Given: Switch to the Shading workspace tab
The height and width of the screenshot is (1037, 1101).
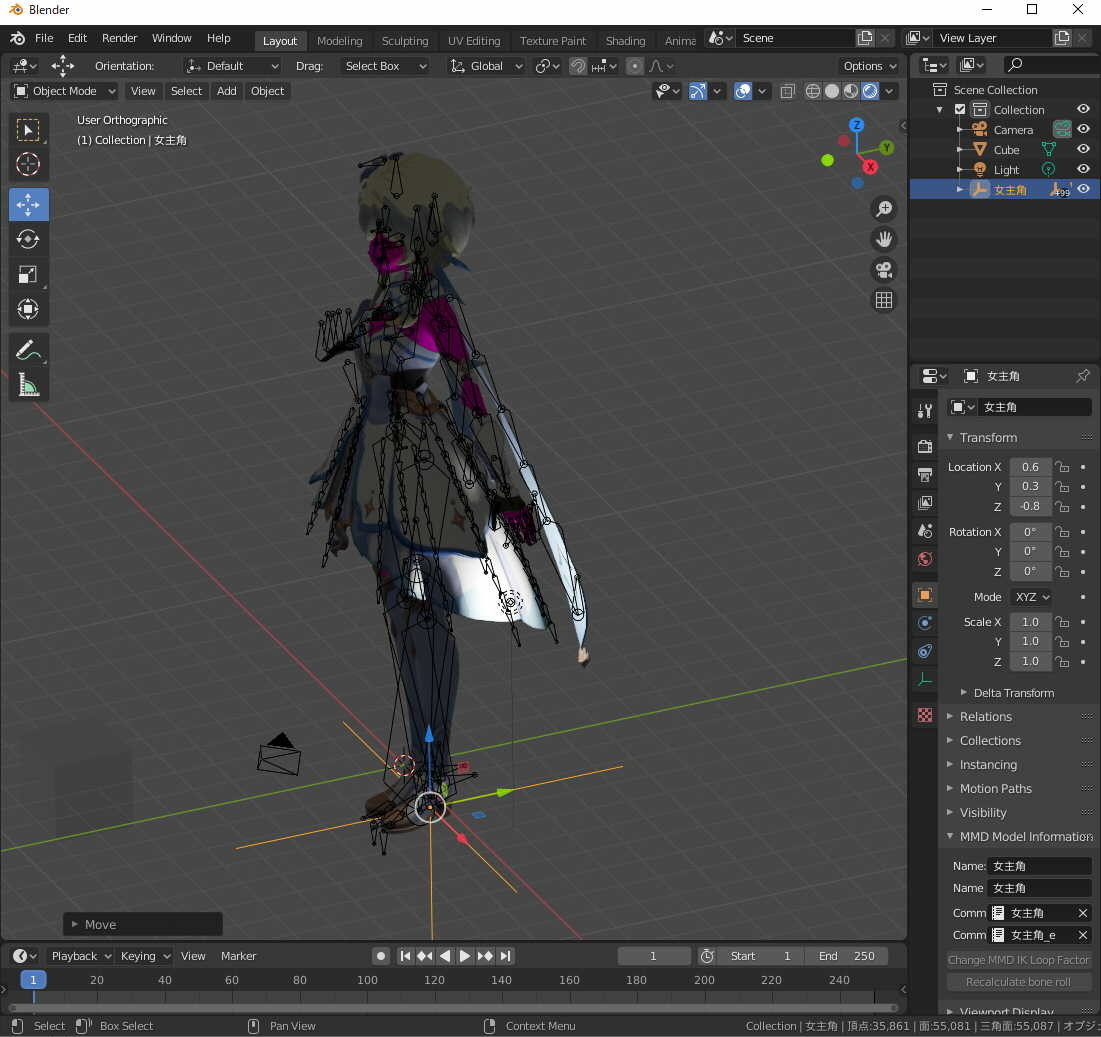Looking at the screenshot, I should coord(625,41).
